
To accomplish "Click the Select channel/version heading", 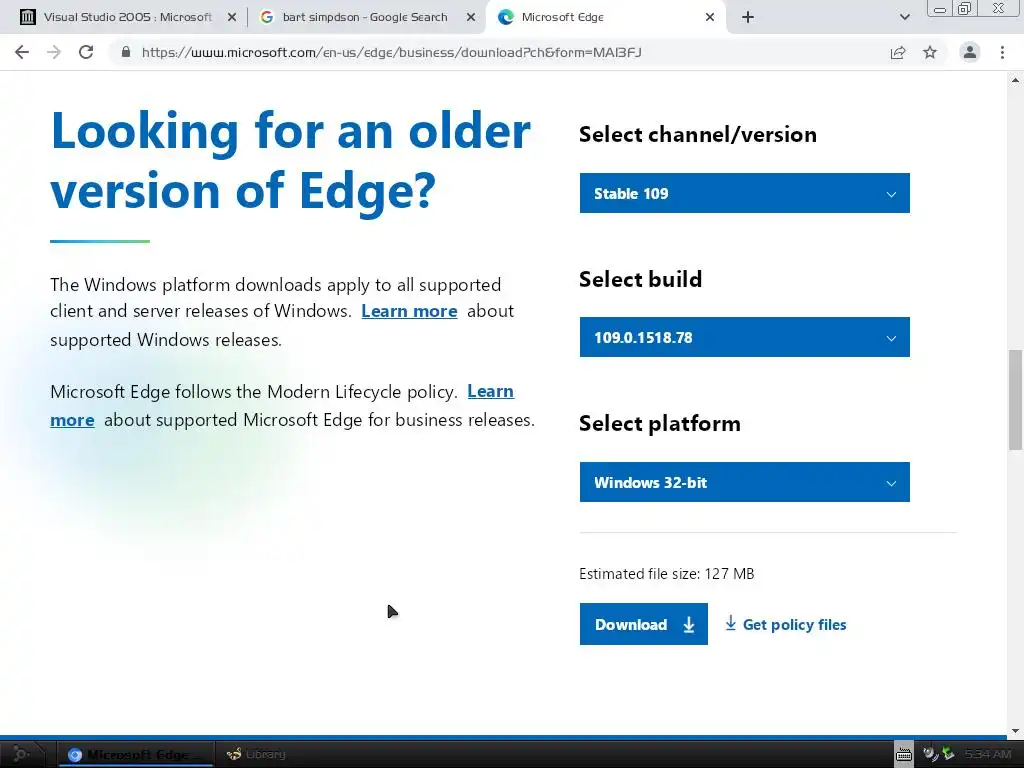I will tap(698, 134).
